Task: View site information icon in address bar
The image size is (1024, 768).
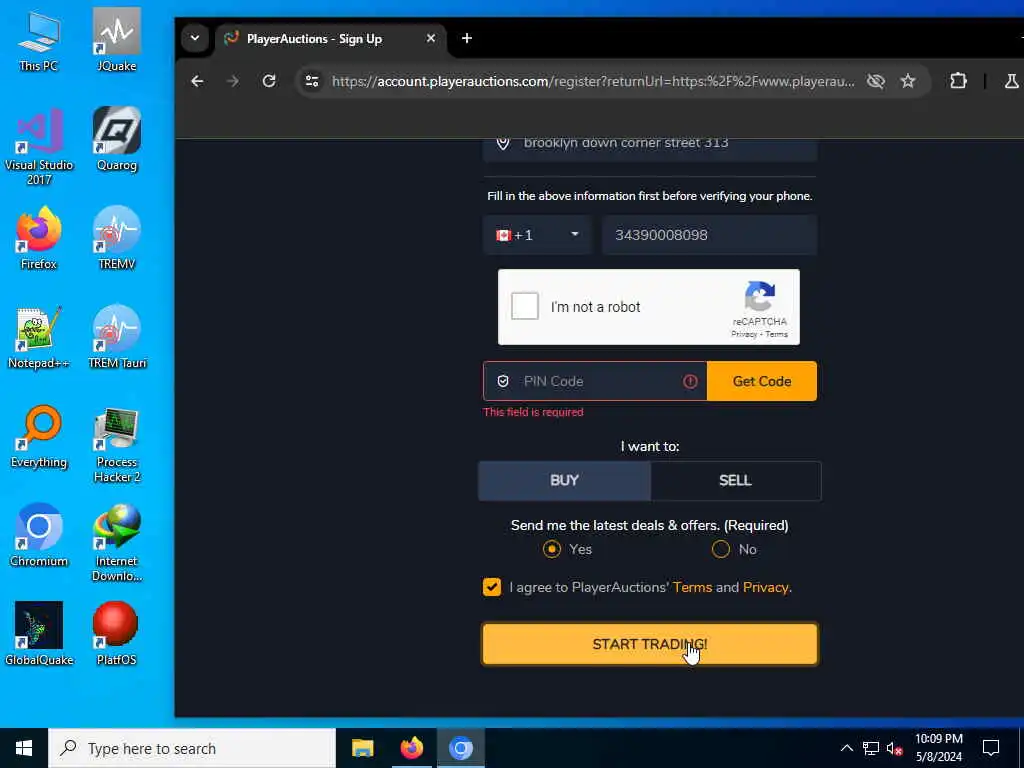Action: [312, 81]
